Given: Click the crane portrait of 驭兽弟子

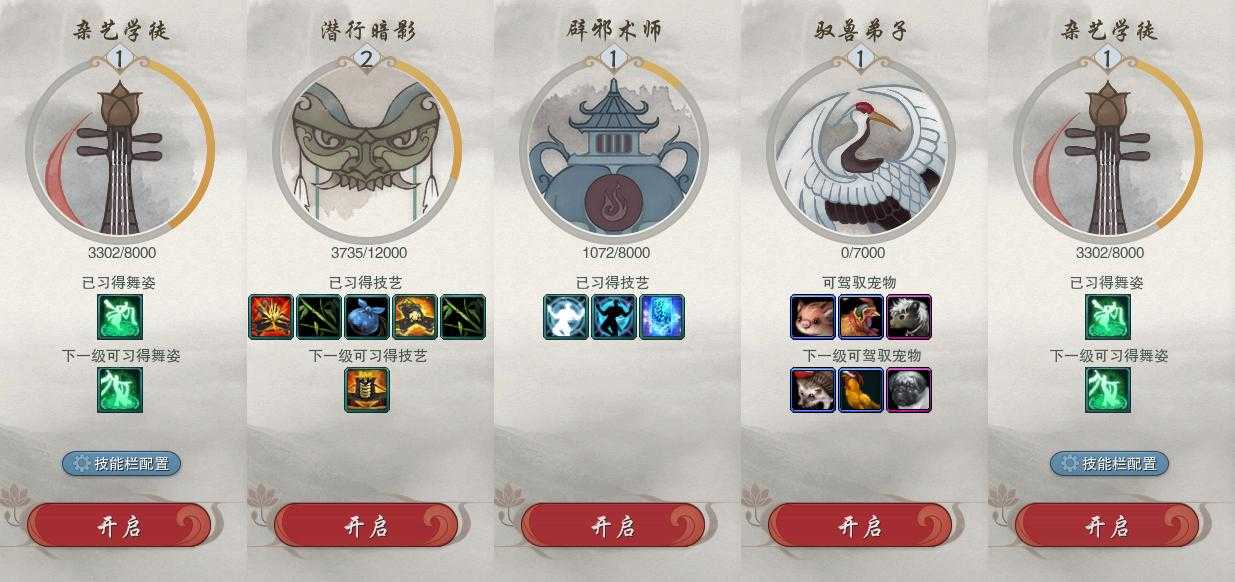Looking at the screenshot, I should [860, 148].
